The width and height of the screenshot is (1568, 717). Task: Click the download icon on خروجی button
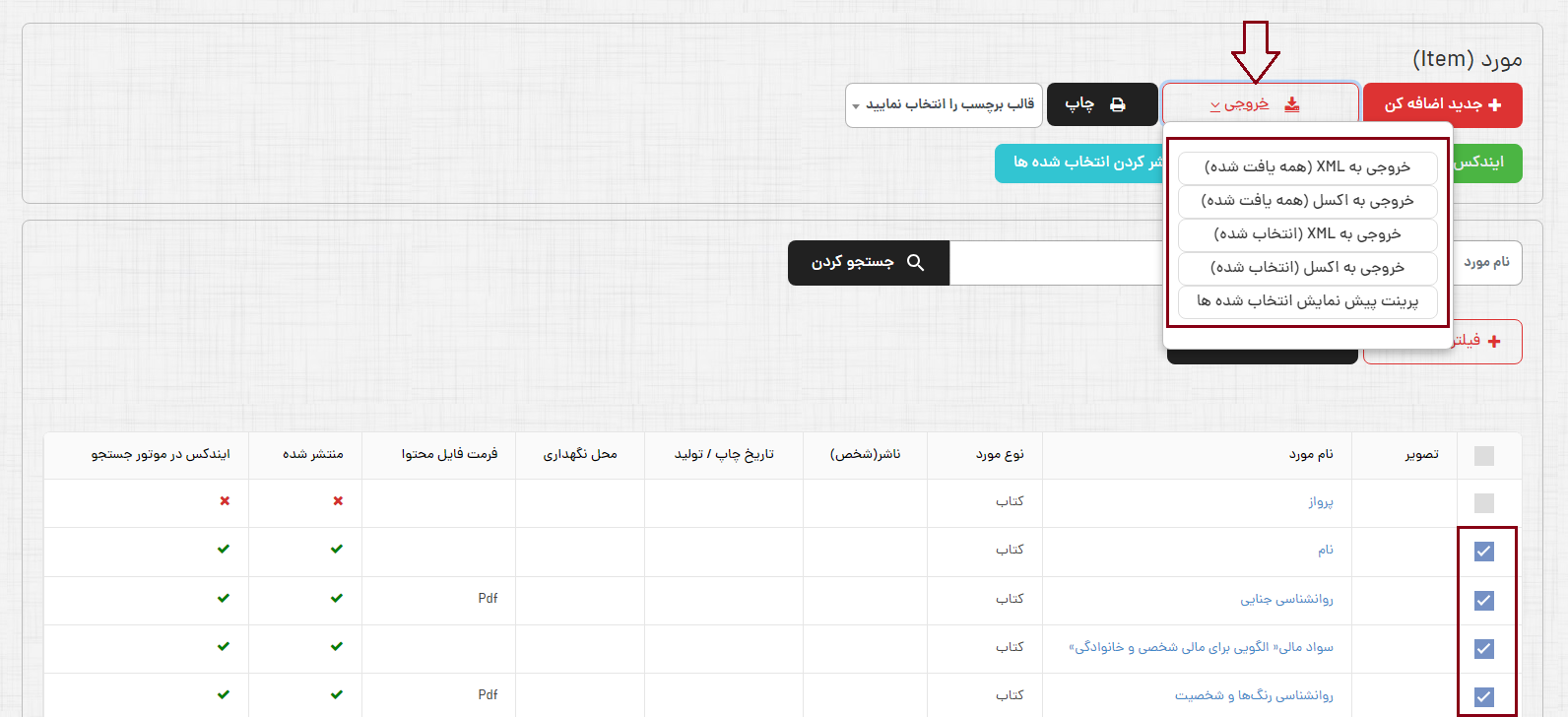(1292, 104)
